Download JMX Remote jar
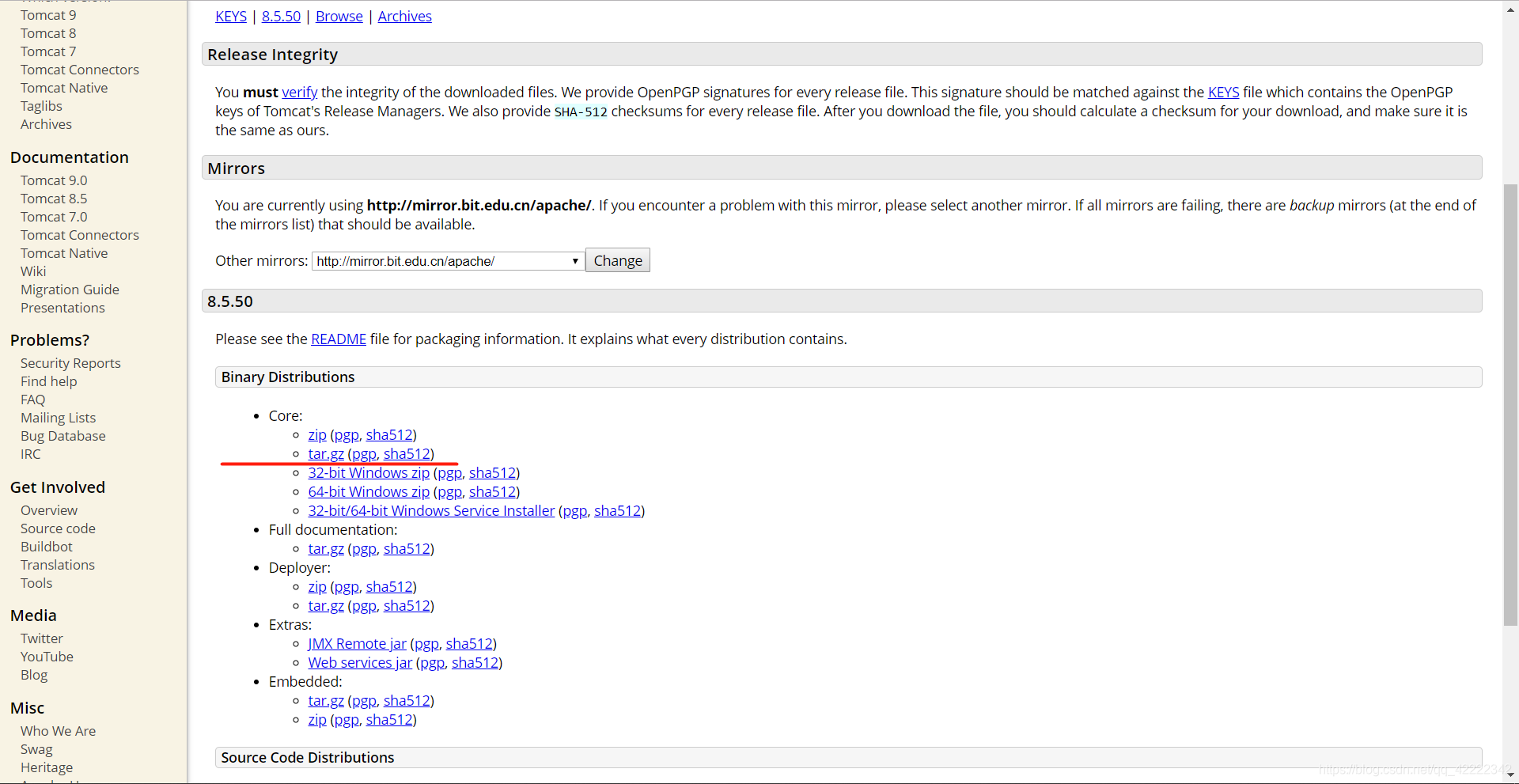The image size is (1519, 784). click(x=357, y=644)
